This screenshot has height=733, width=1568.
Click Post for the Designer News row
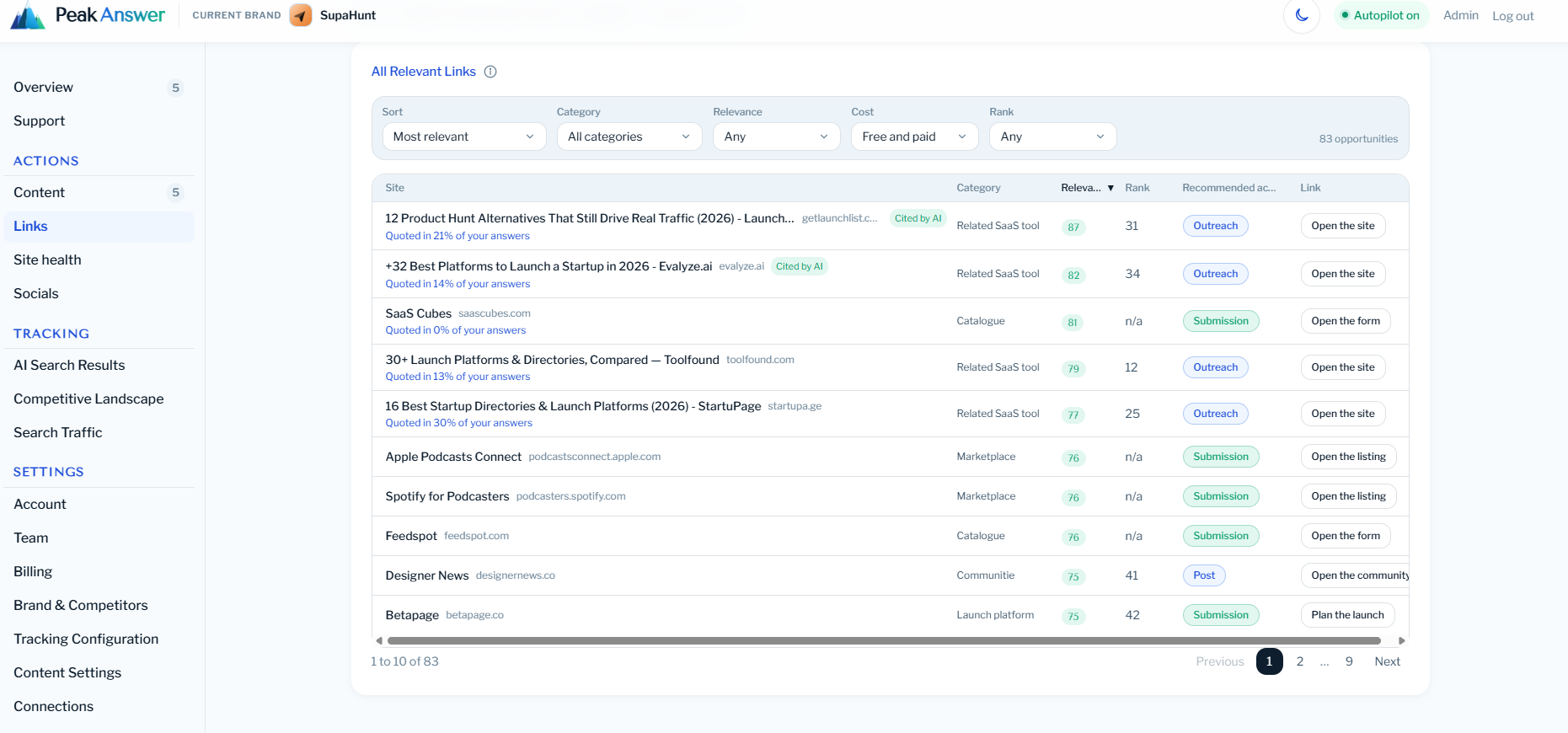1204,575
